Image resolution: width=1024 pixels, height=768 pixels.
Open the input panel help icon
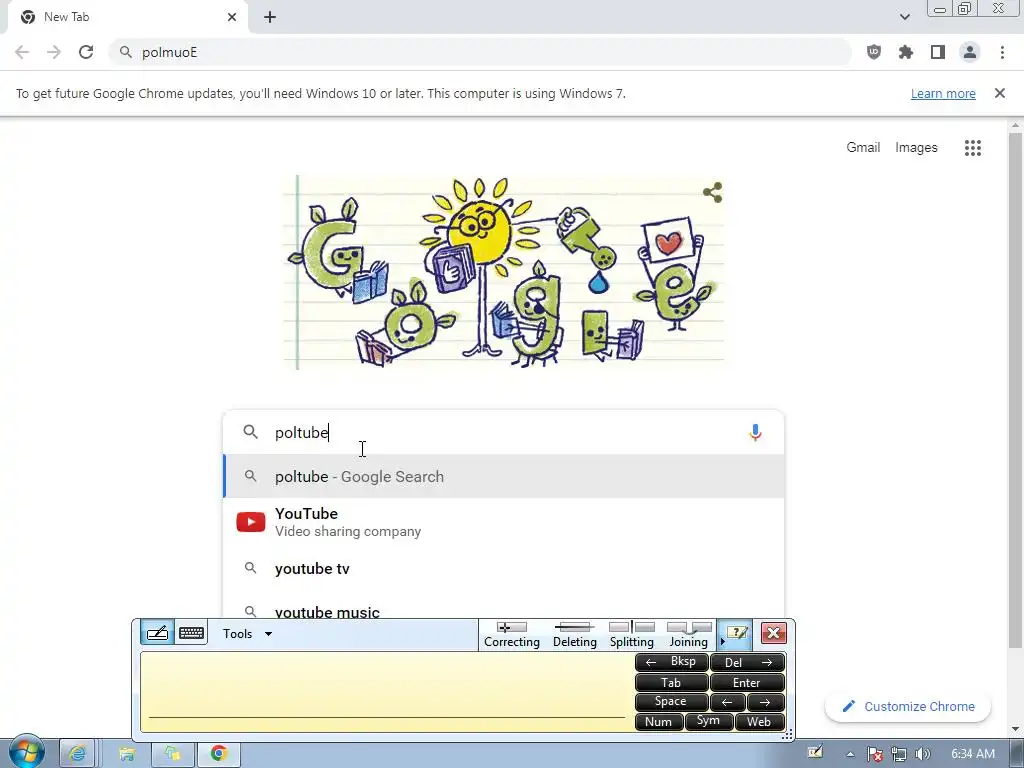point(737,633)
